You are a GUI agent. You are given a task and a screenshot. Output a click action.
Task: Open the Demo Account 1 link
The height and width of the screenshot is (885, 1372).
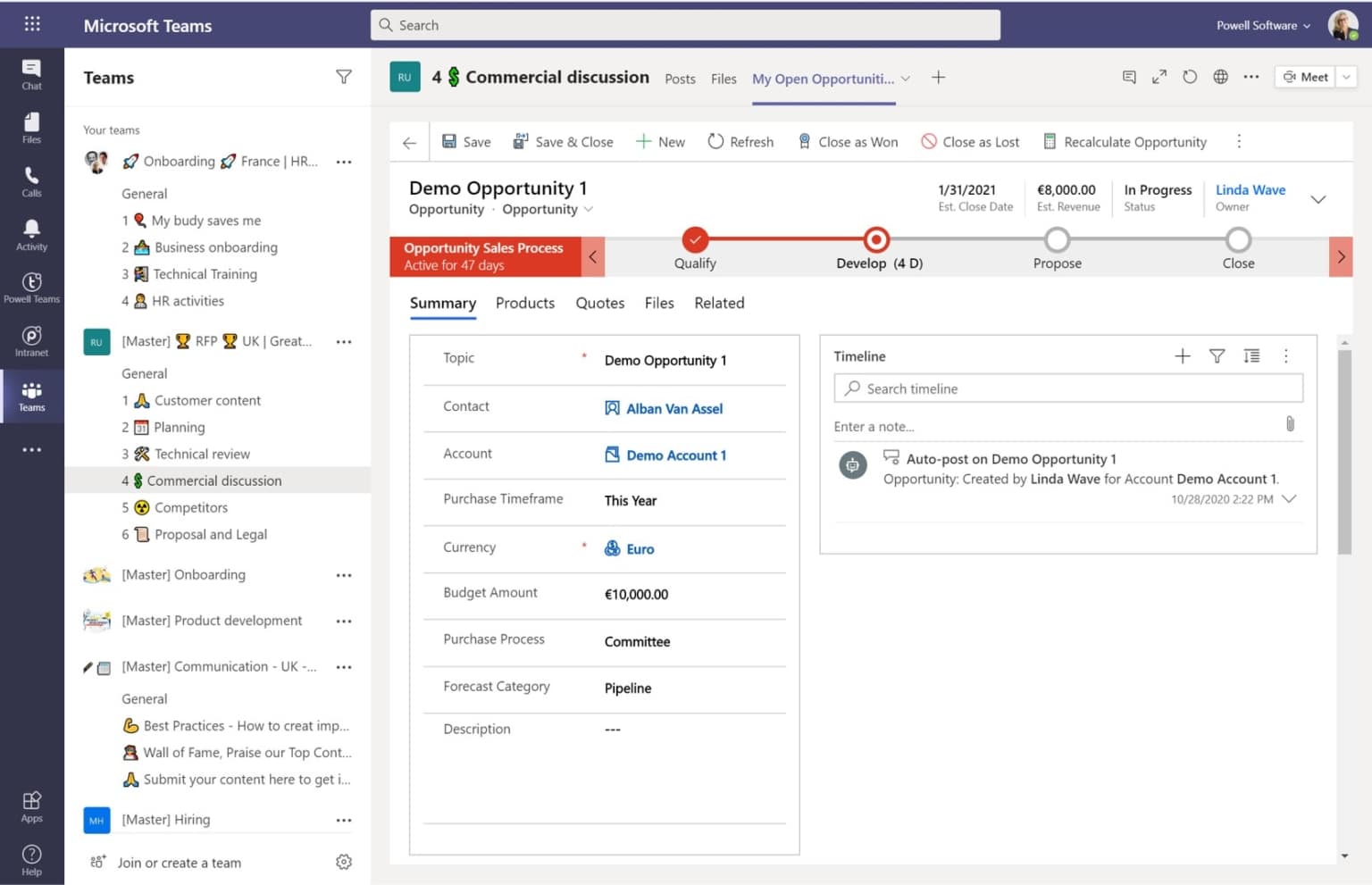pyautogui.click(x=675, y=455)
